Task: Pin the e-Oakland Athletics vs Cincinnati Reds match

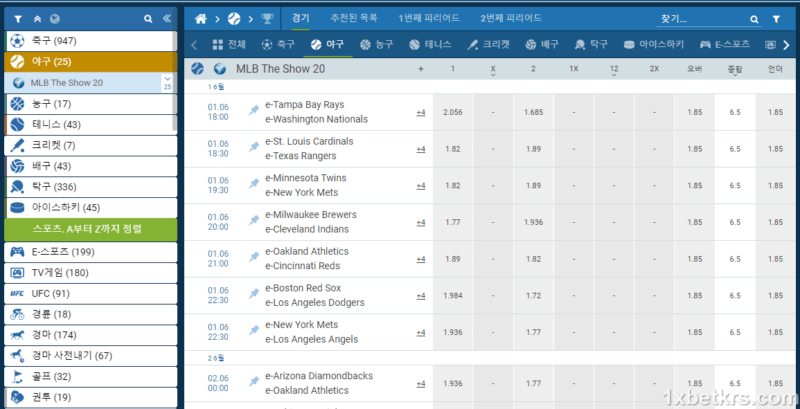Action: point(254,257)
